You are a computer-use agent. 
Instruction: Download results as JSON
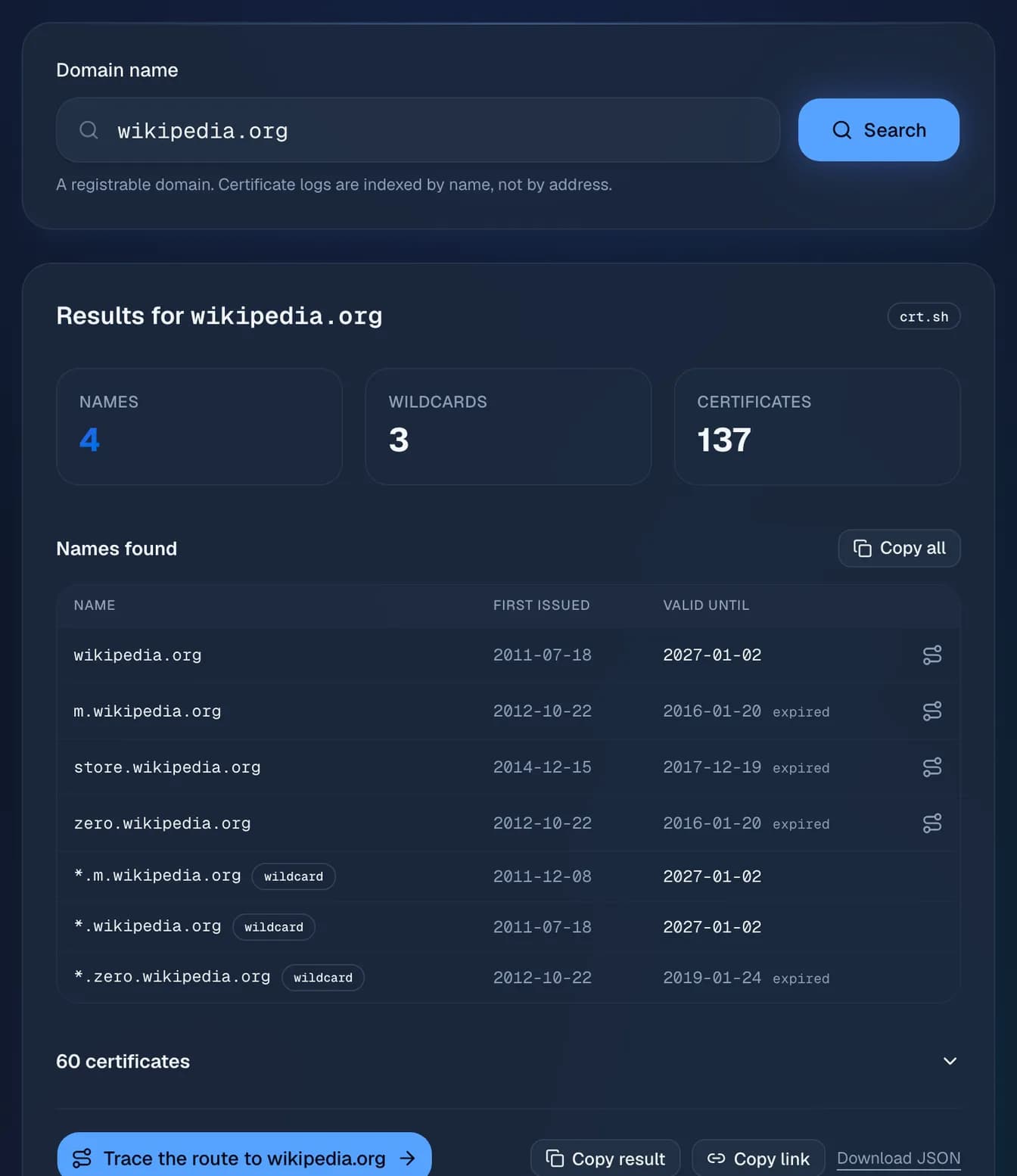tap(898, 1159)
